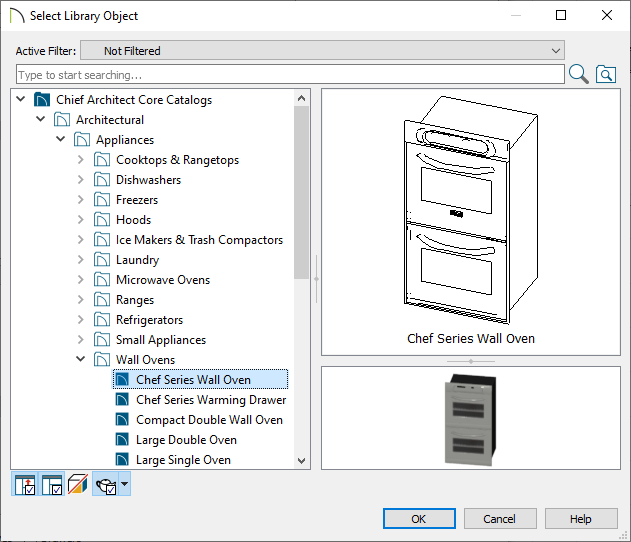Click Large Double Oven object icon

click(122, 439)
